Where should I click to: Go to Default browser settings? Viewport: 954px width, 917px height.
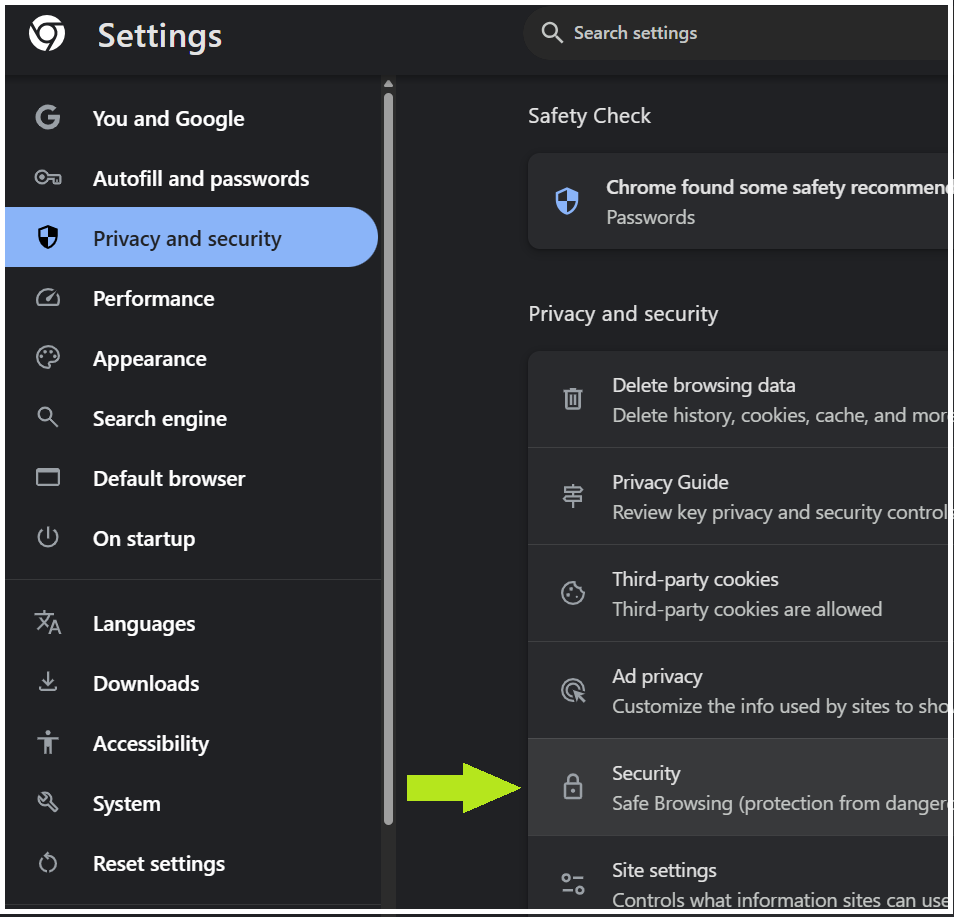pyautogui.click(x=191, y=478)
